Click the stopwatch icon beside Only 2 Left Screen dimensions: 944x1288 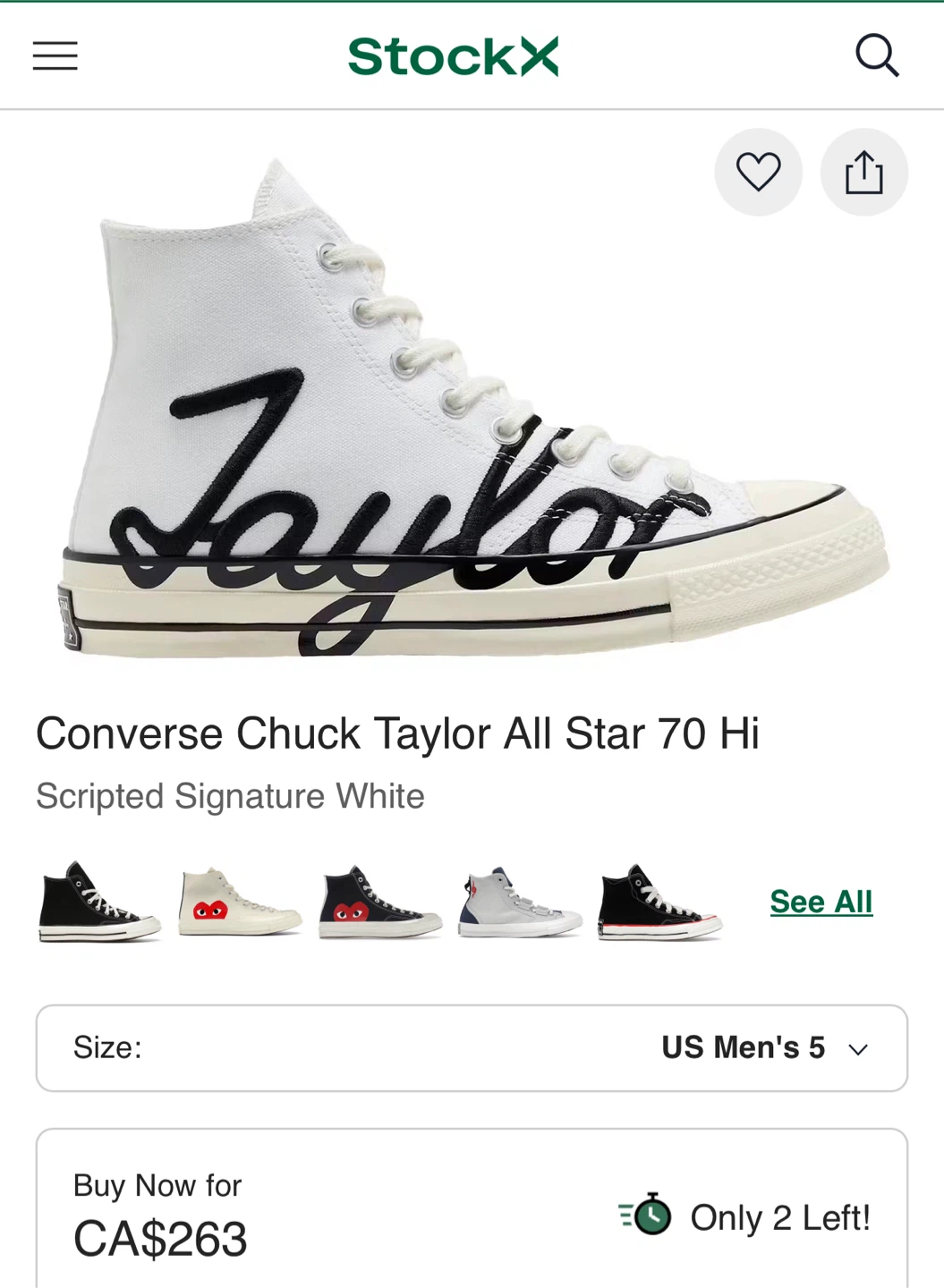pyautogui.click(x=646, y=1215)
